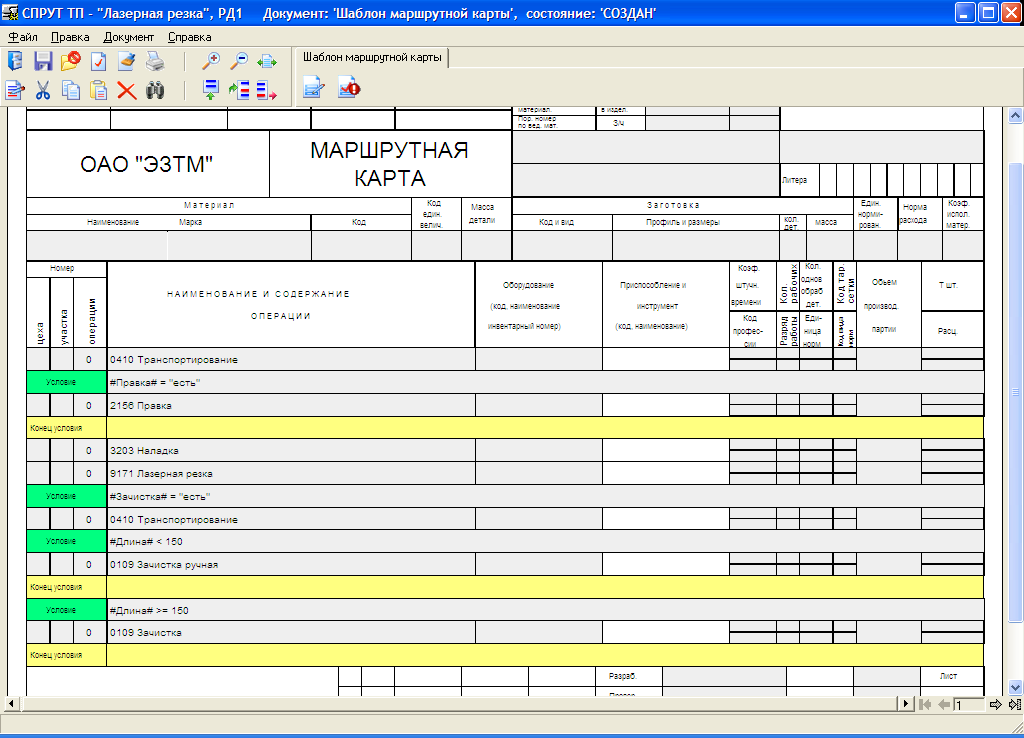
Task: Zoom in with the magnifier plus icon
Action: click(210, 61)
